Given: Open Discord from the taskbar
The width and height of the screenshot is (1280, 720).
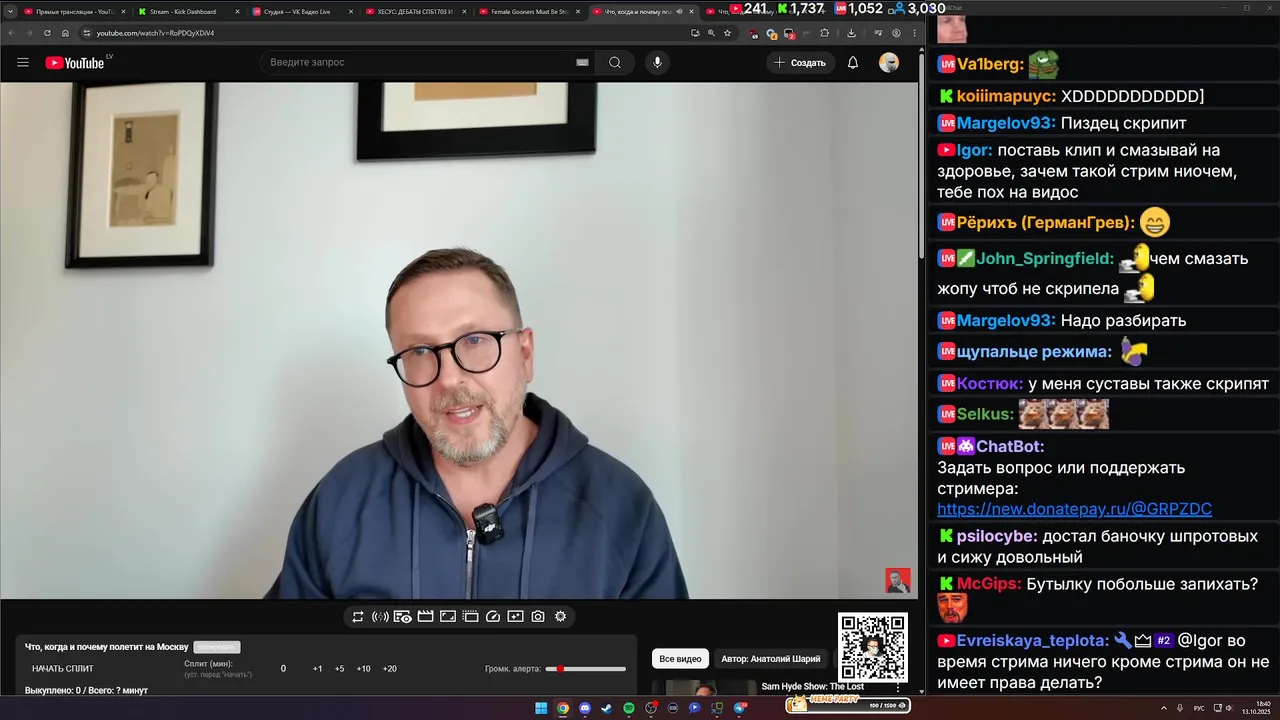Looking at the screenshot, I should [x=585, y=708].
